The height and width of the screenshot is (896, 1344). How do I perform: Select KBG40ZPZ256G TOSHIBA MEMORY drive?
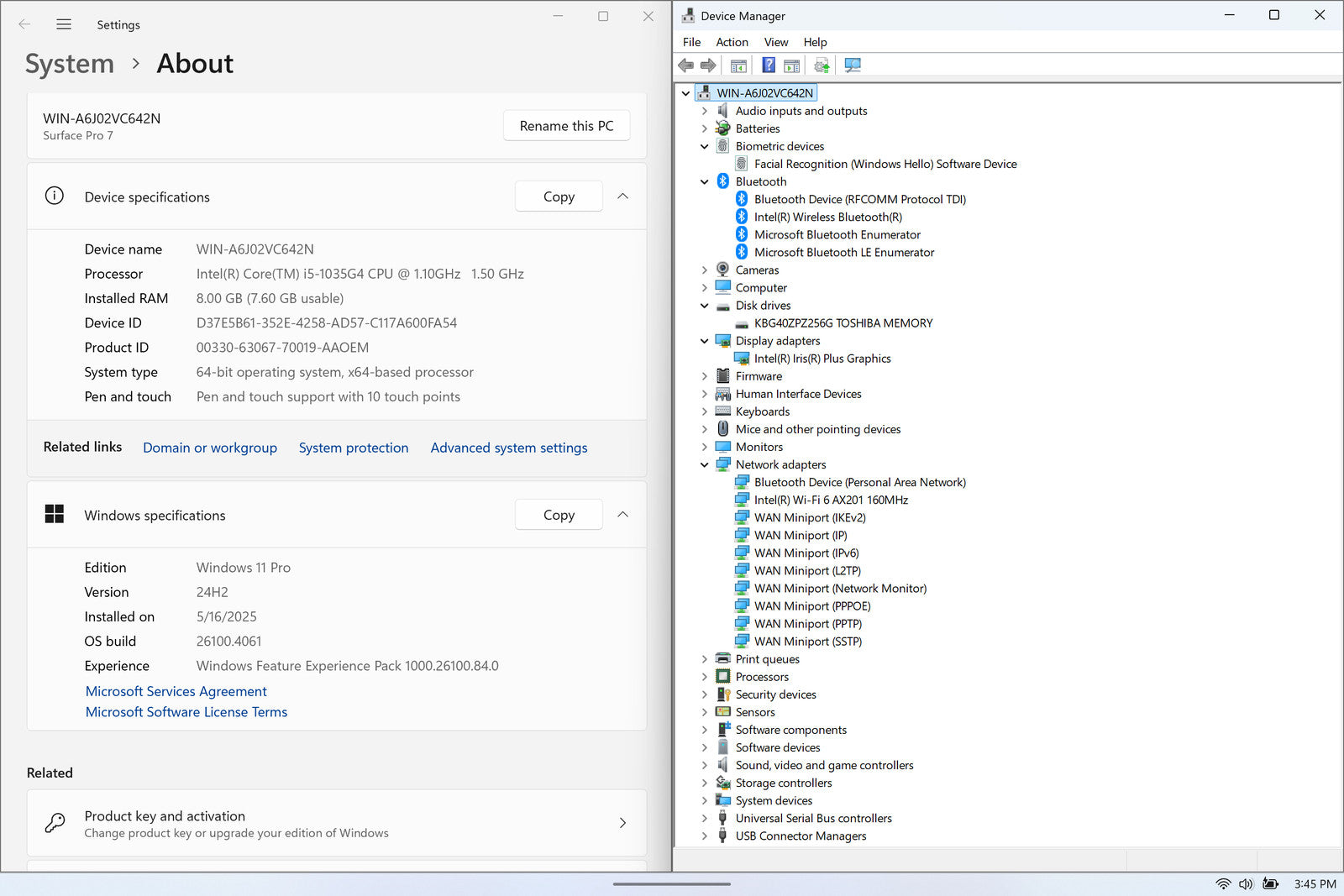[843, 323]
